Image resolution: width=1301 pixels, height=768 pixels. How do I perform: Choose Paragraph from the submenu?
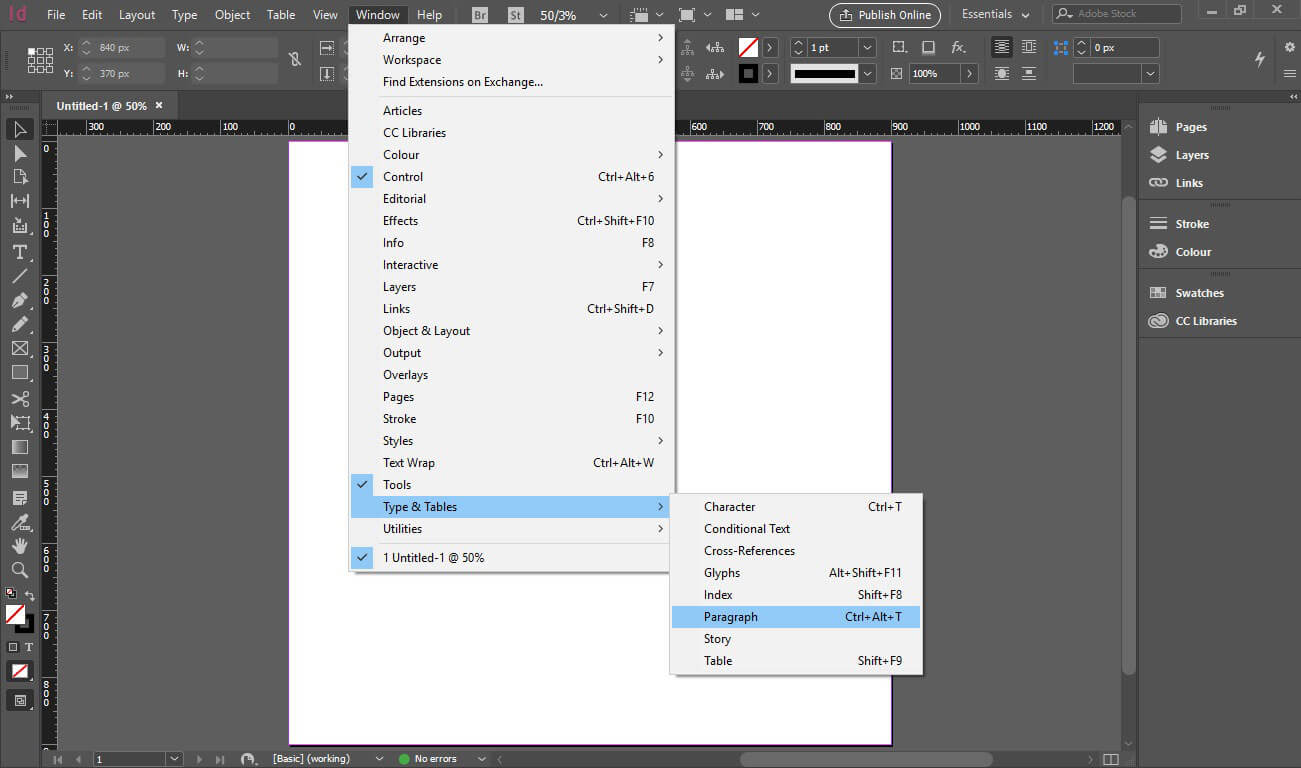(796, 617)
